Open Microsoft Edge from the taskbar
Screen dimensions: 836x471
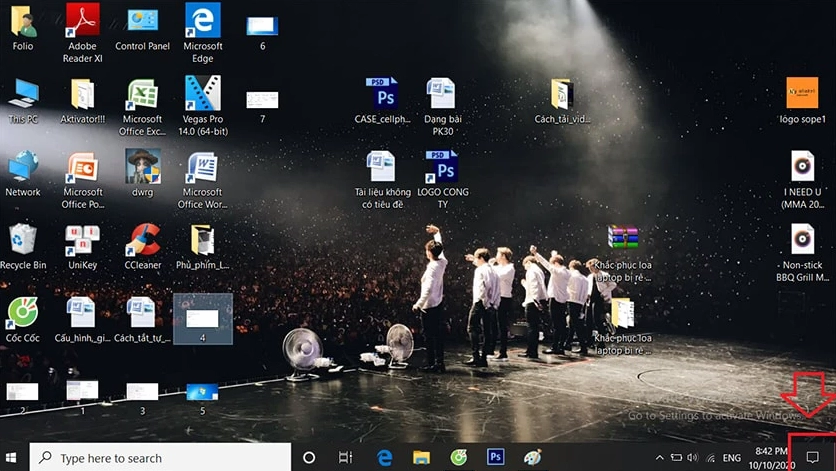(384, 457)
